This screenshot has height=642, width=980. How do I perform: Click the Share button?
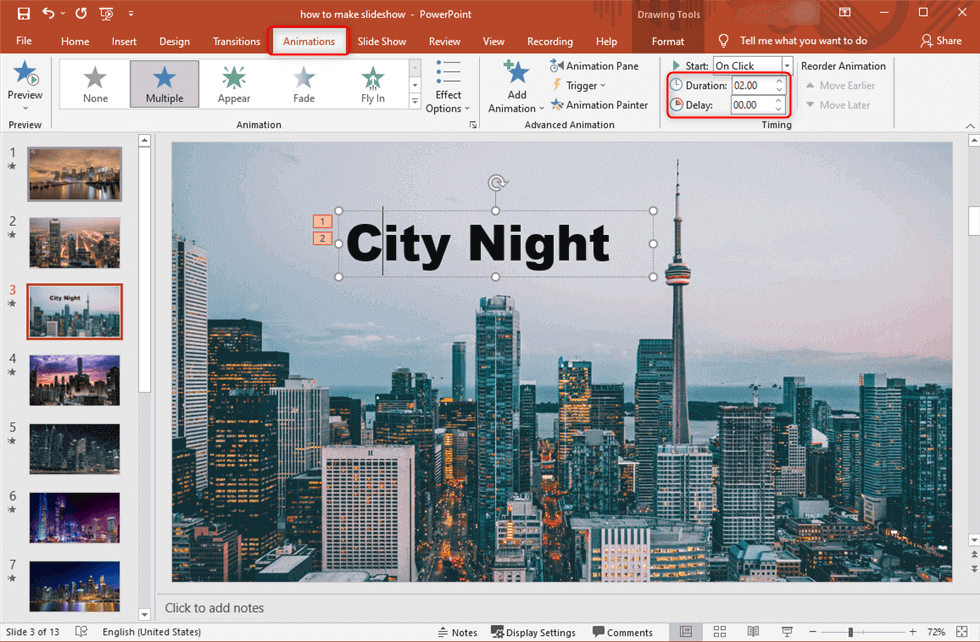tap(941, 41)
